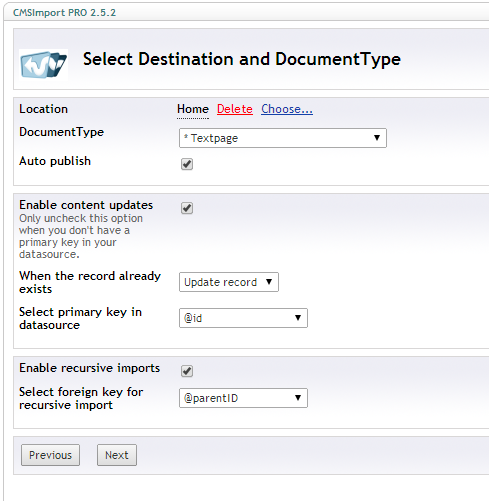Click the Home location text
This screenshot has height=501, width=489.
point(193,109)
